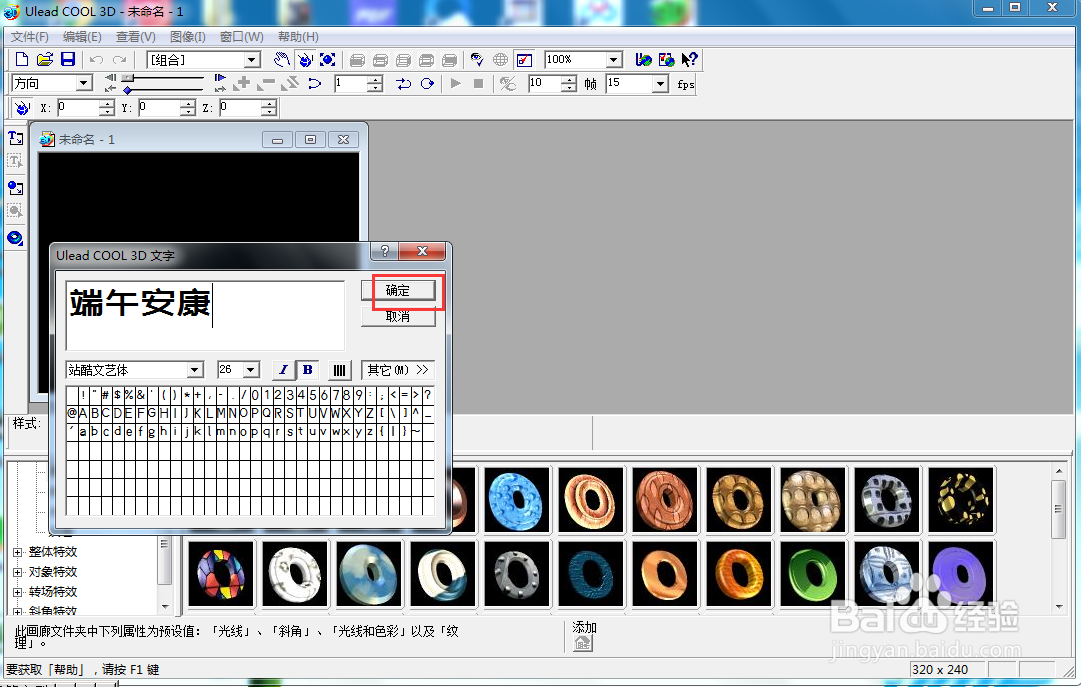The width and height of the screenshot is (1081, 687).
Task: Open the font size dropdown showing 26
Action: click(251, 370)
